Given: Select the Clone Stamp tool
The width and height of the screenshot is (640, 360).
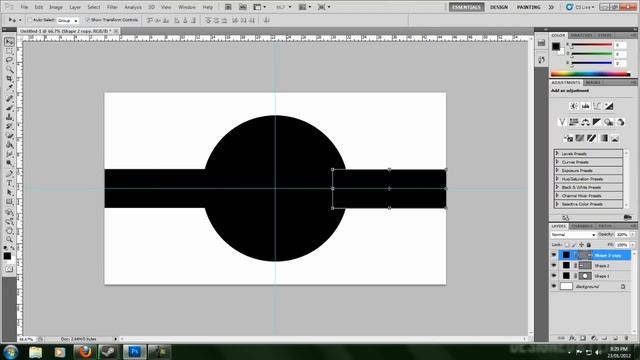Looking at the screenshot, I should click(x=9, y=117).
